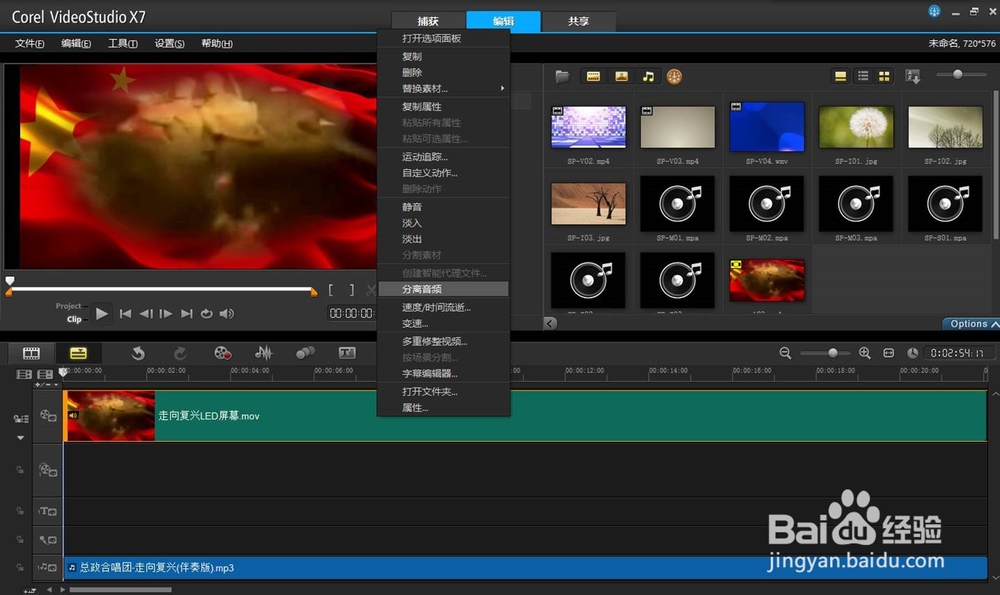
Task: Step forward one frame
Action: click(166, 313)
